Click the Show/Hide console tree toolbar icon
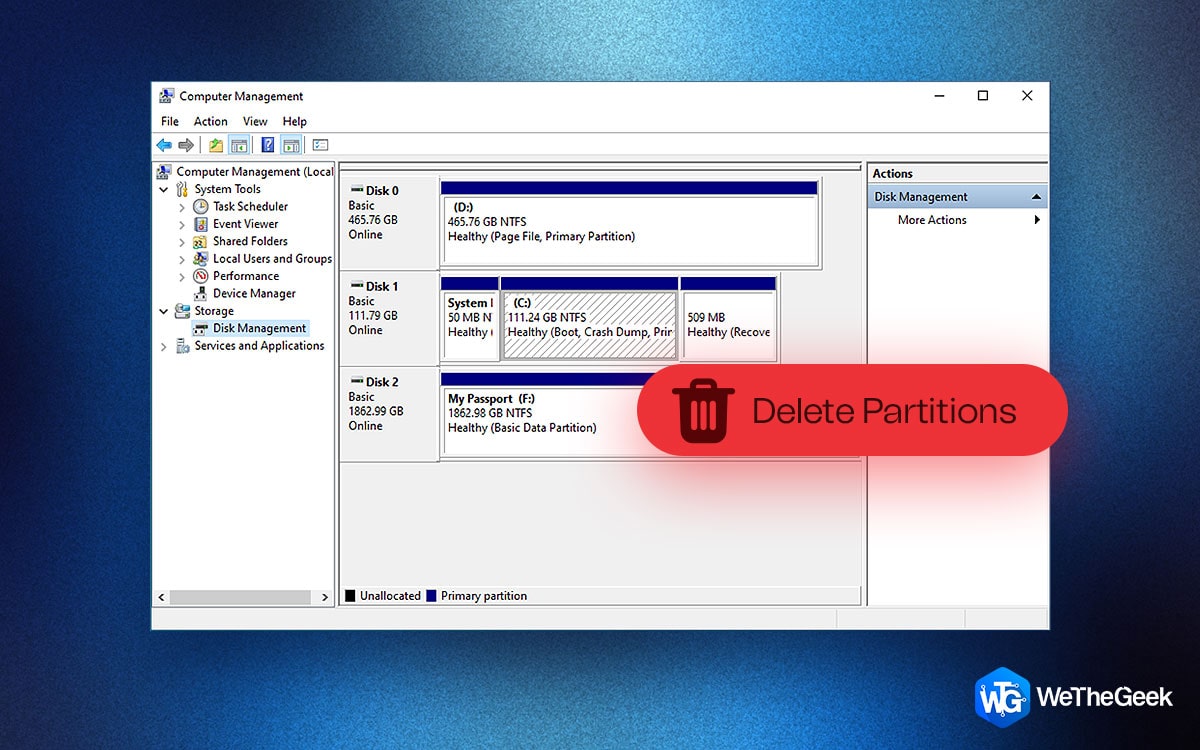This screenshot has height=750, width=1200. [x=240, y=144]
